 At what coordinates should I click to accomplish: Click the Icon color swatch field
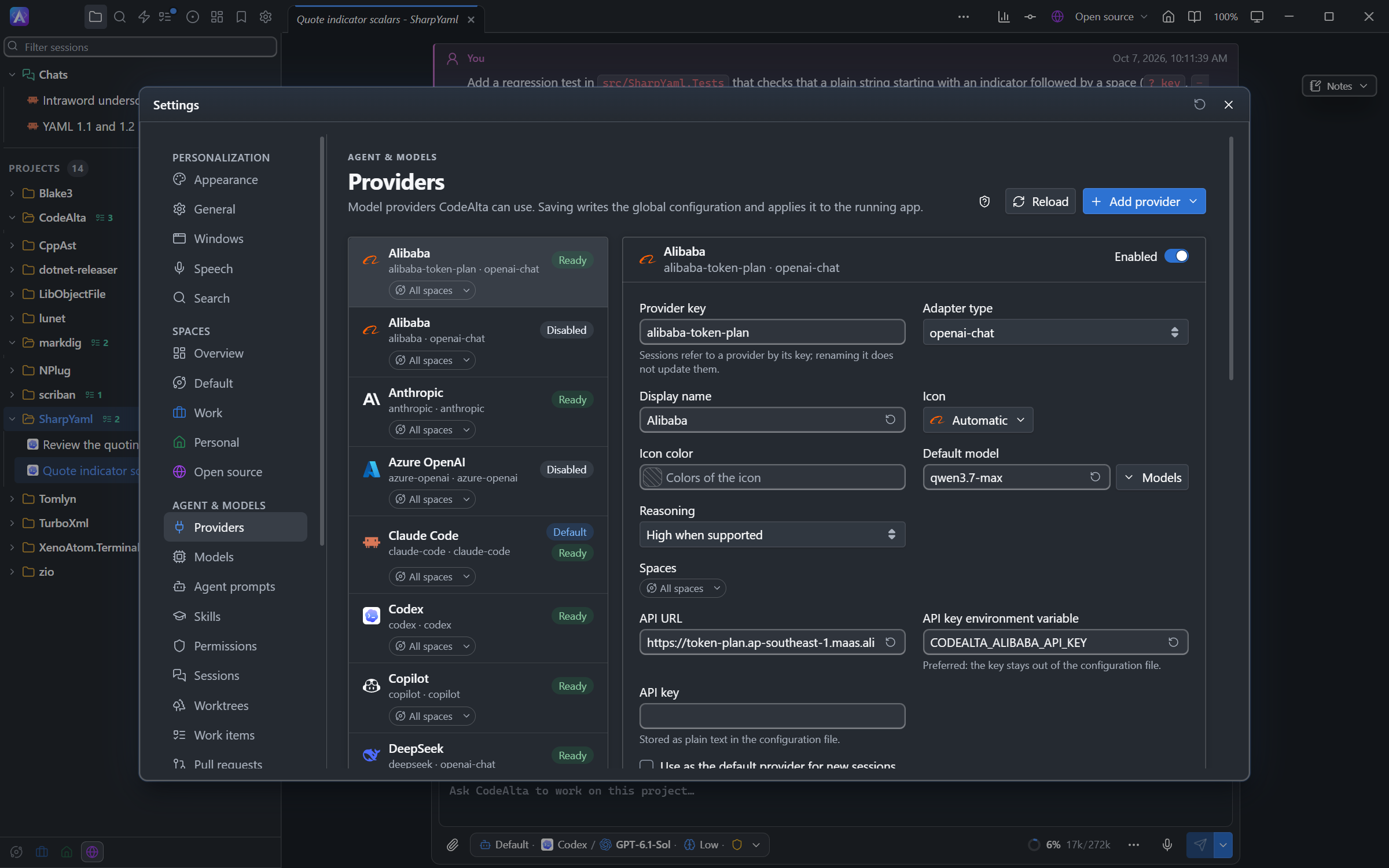click(771, 477)
